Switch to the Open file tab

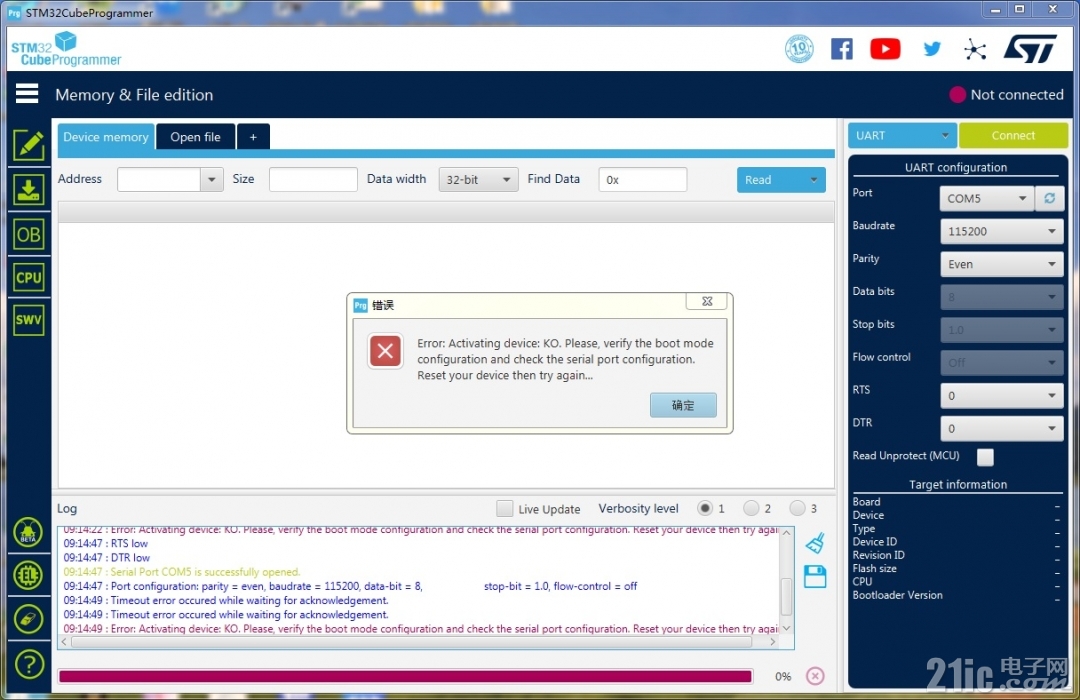196,136
